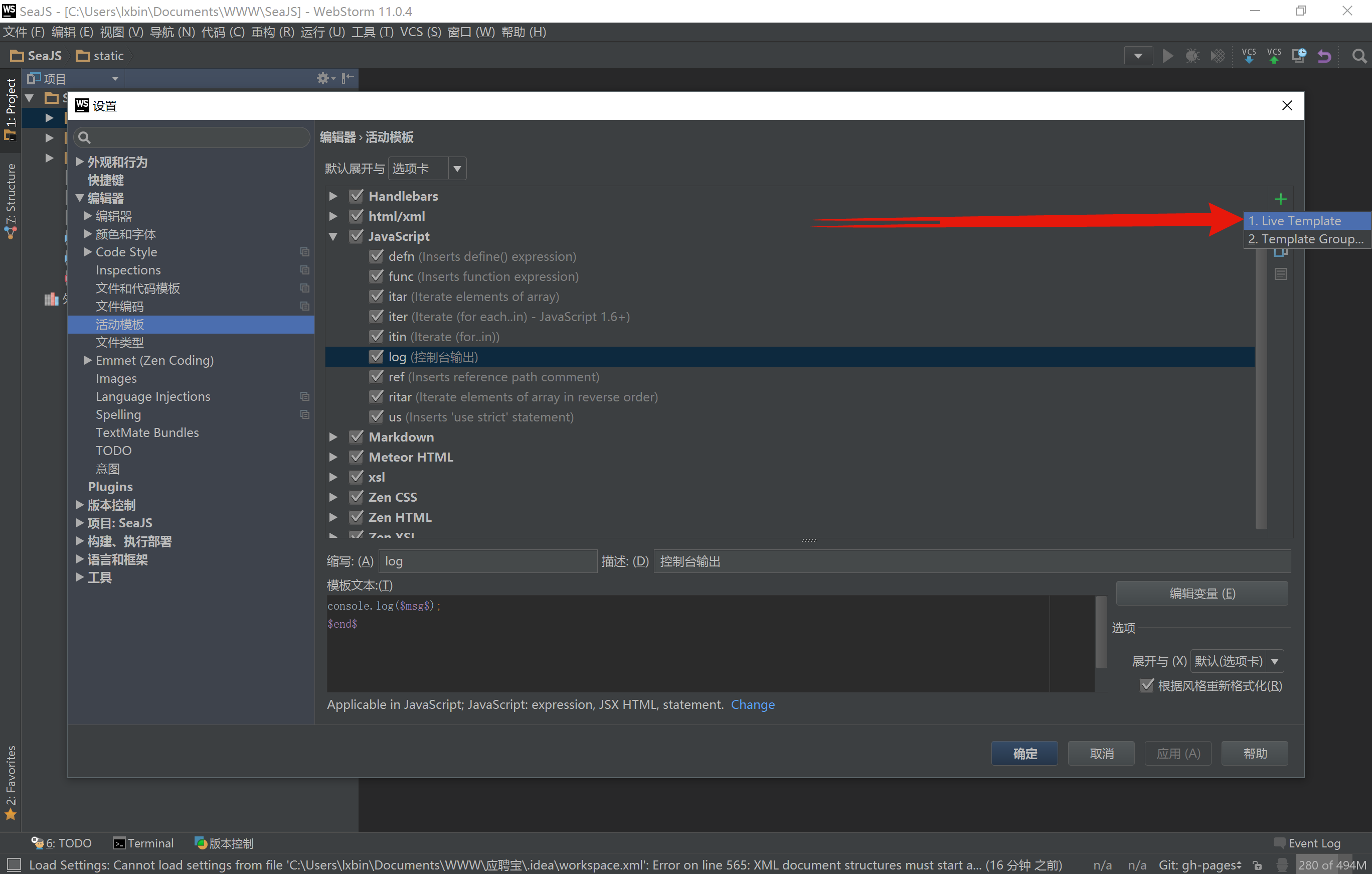Open the 默认展开与 选项卡 dropdown
Image resolution: width=1372 pixels, height=874 pixels.
coord(427,169)
